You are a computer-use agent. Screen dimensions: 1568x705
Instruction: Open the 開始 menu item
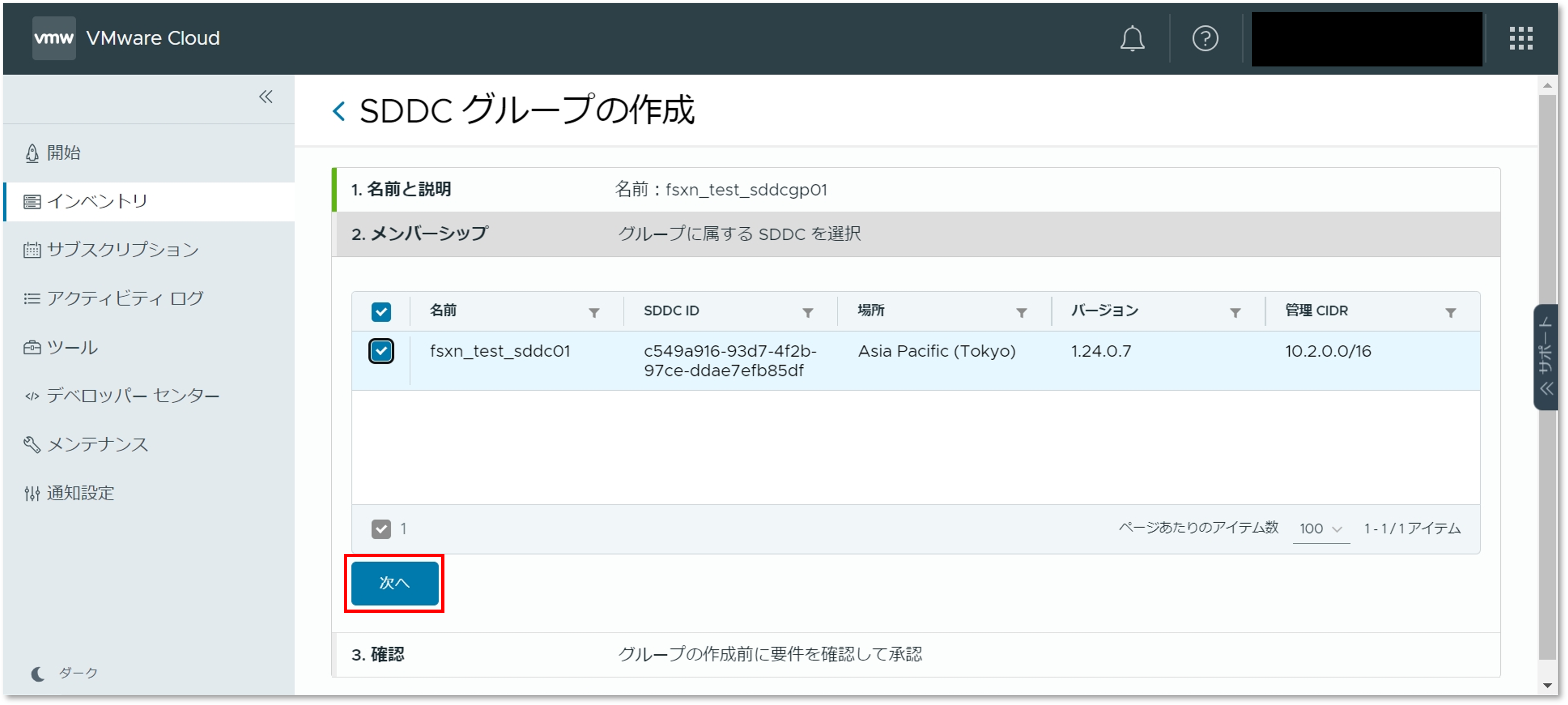(149, 152)
